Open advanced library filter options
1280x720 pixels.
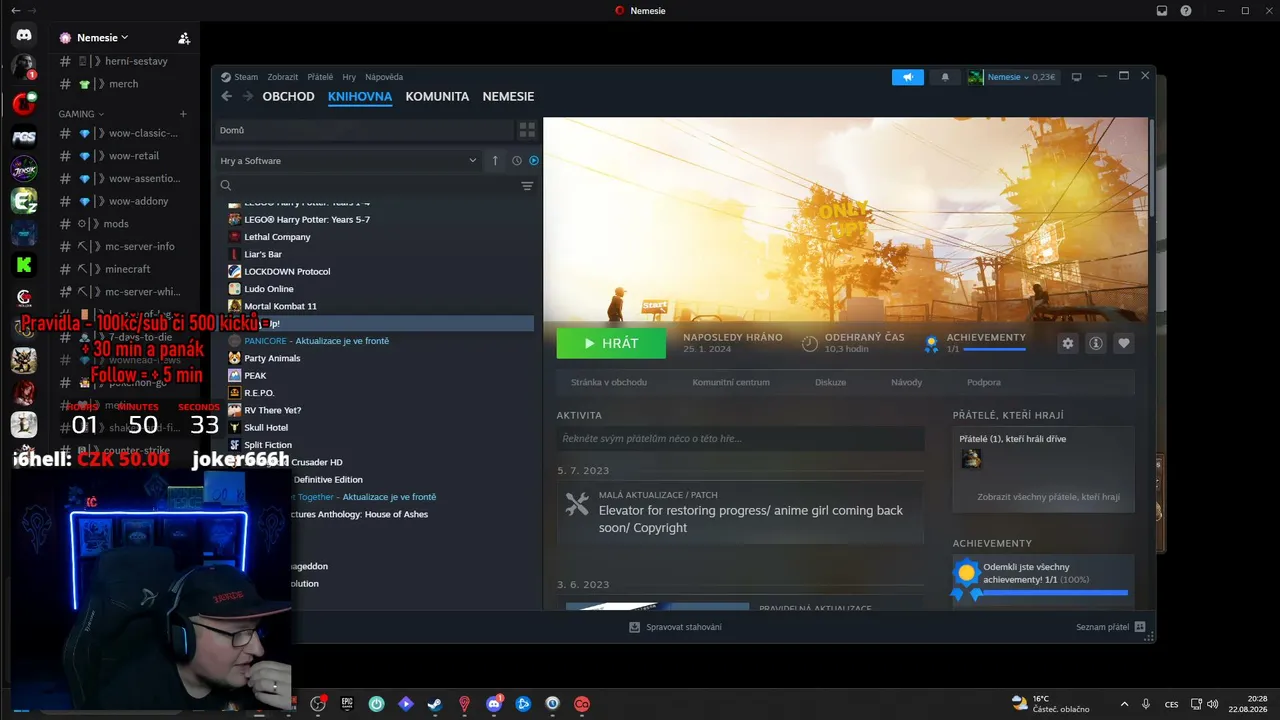tap(527, 186)
